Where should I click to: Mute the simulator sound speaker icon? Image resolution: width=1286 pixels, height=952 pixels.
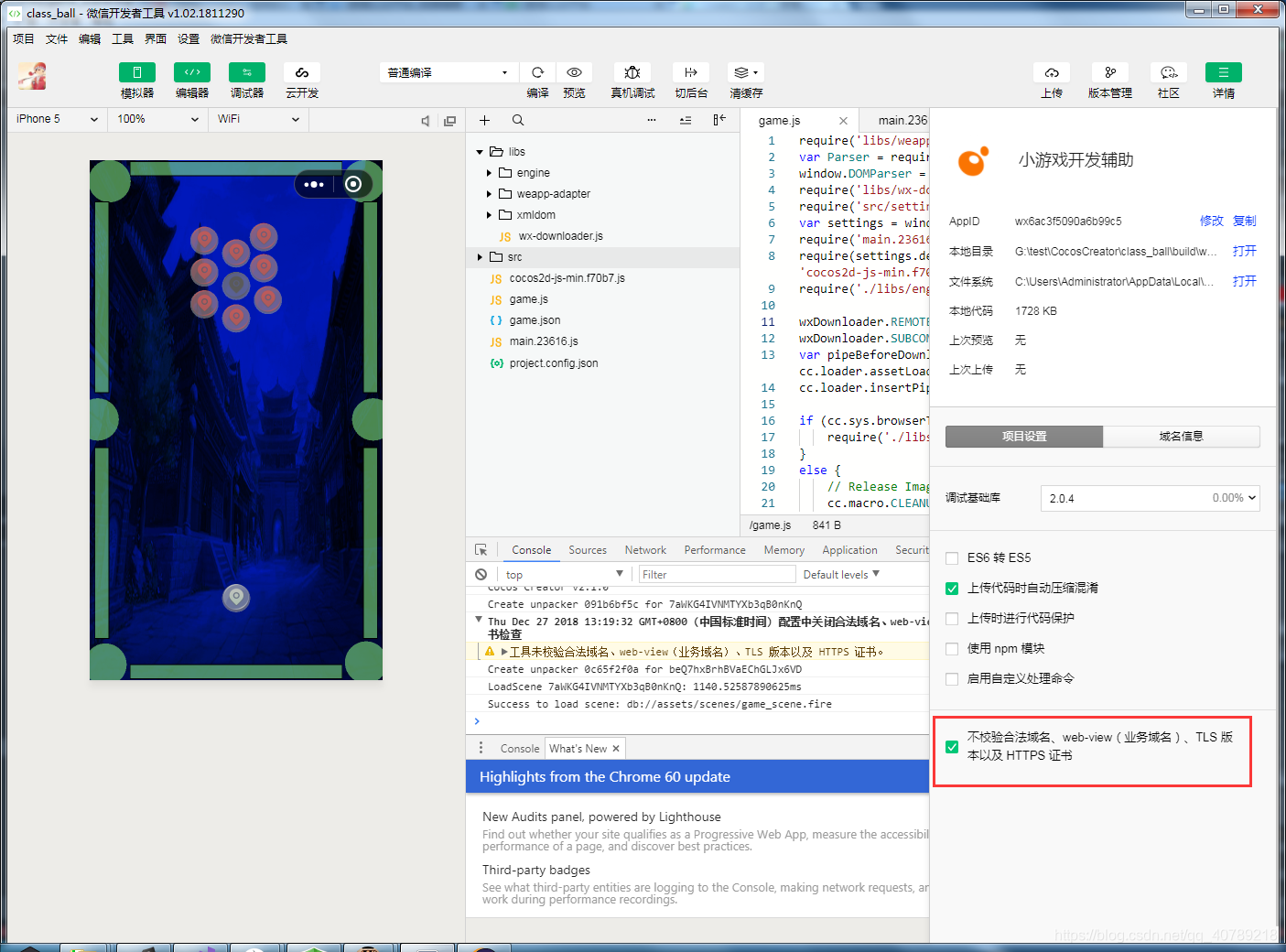[426, 120]
